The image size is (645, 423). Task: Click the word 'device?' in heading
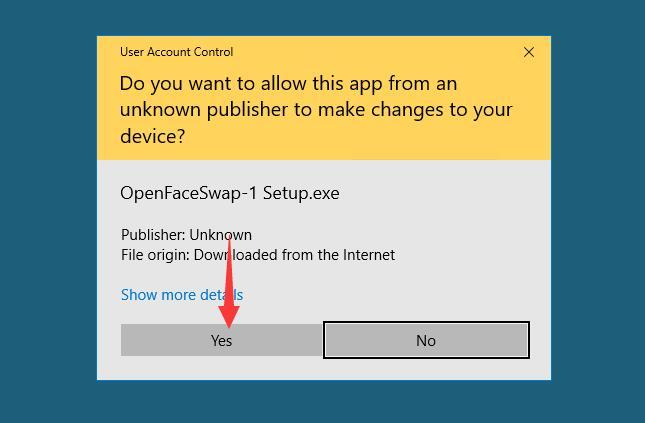153,136
